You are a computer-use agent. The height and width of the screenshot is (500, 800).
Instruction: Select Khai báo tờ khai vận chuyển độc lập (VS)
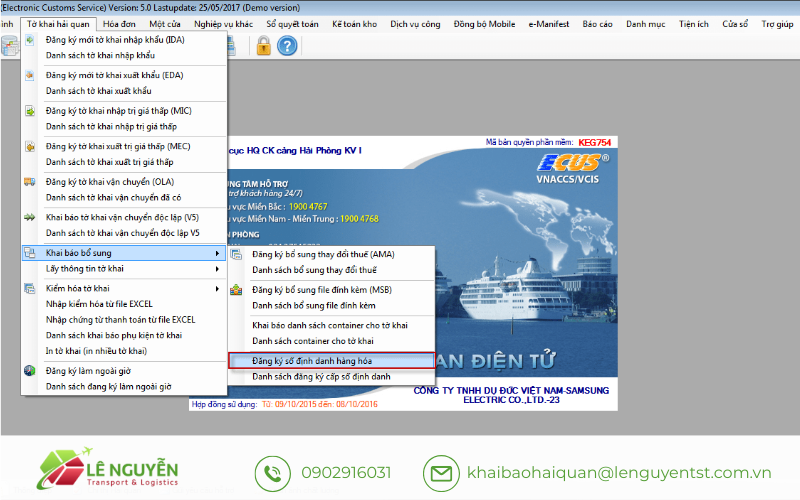(x=124, y=217)
